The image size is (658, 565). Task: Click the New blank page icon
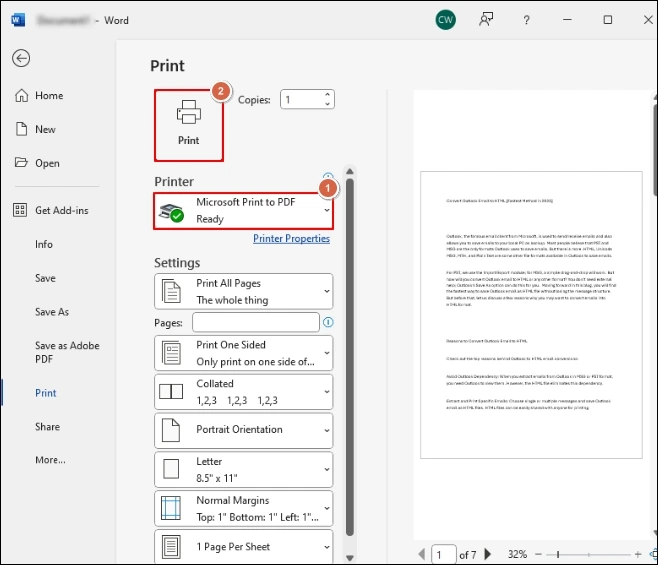[21, 129]
